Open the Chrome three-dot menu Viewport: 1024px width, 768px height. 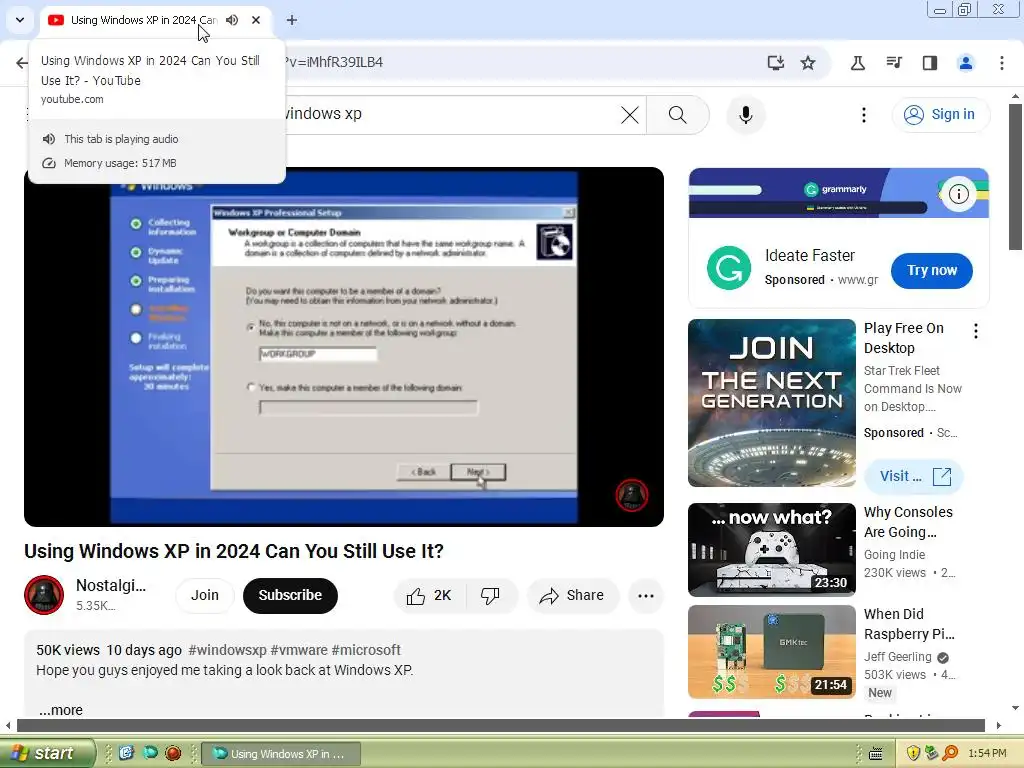coord(1002,63)
